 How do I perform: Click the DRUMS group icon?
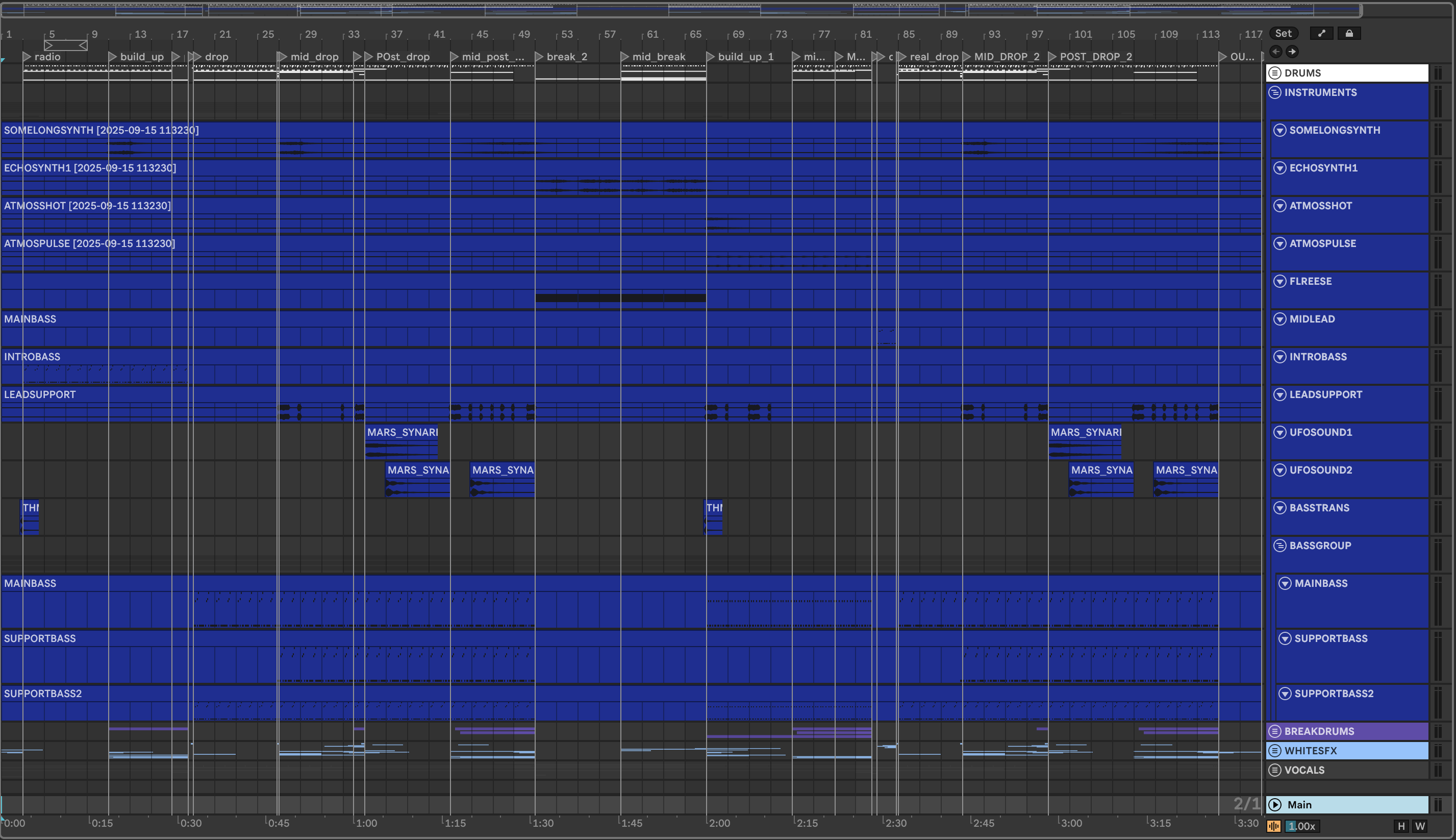[1275, 73]
